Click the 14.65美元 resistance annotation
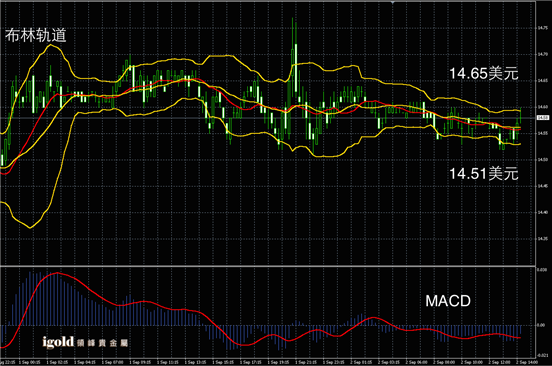 click(x=484, y=73)
